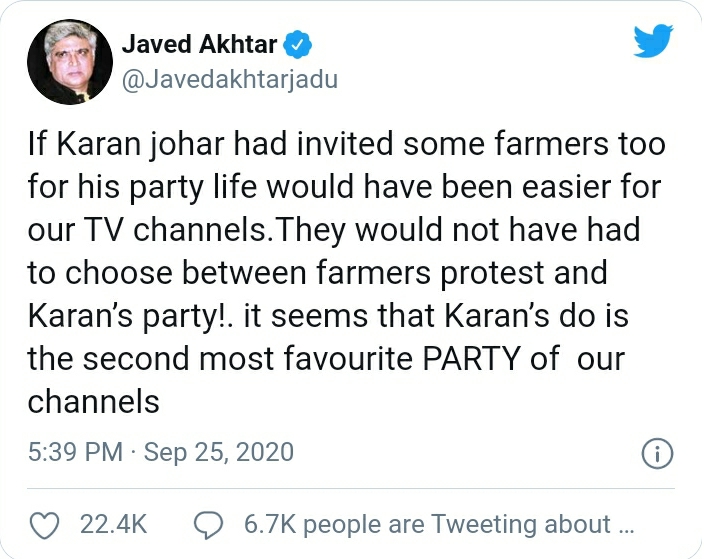The image size is (704, 559).
Task: Click the Twitter bird logo
Action: click(653, 41)
